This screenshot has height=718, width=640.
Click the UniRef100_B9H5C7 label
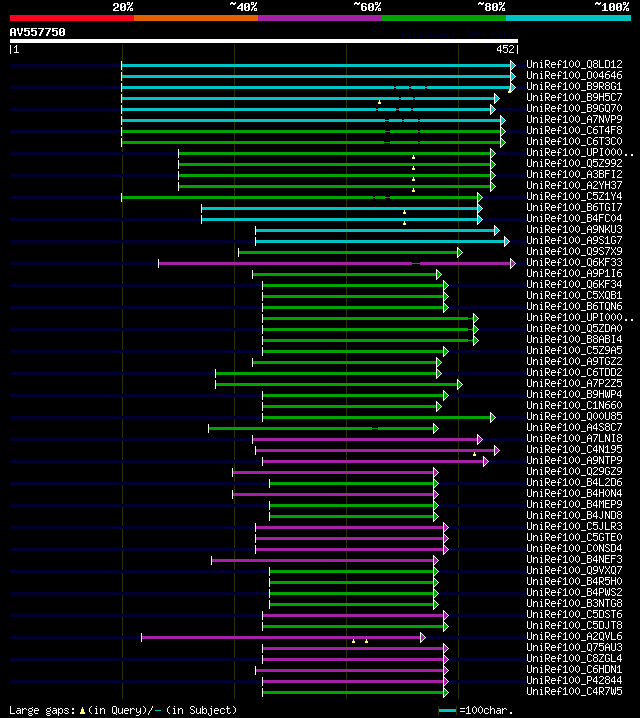(574, 98)
